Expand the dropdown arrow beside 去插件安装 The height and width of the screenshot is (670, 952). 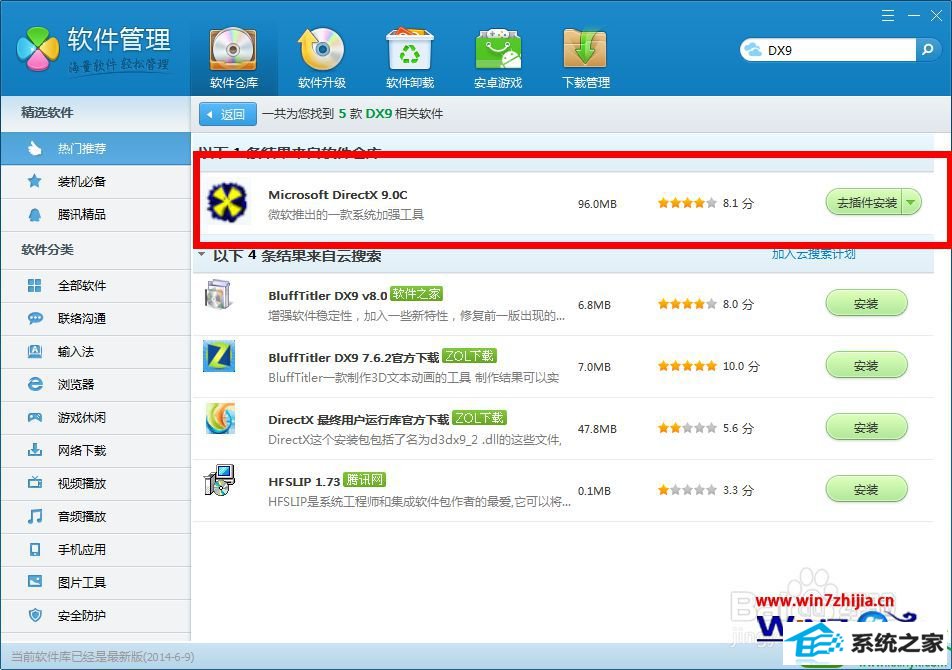(x=911, y=203)
